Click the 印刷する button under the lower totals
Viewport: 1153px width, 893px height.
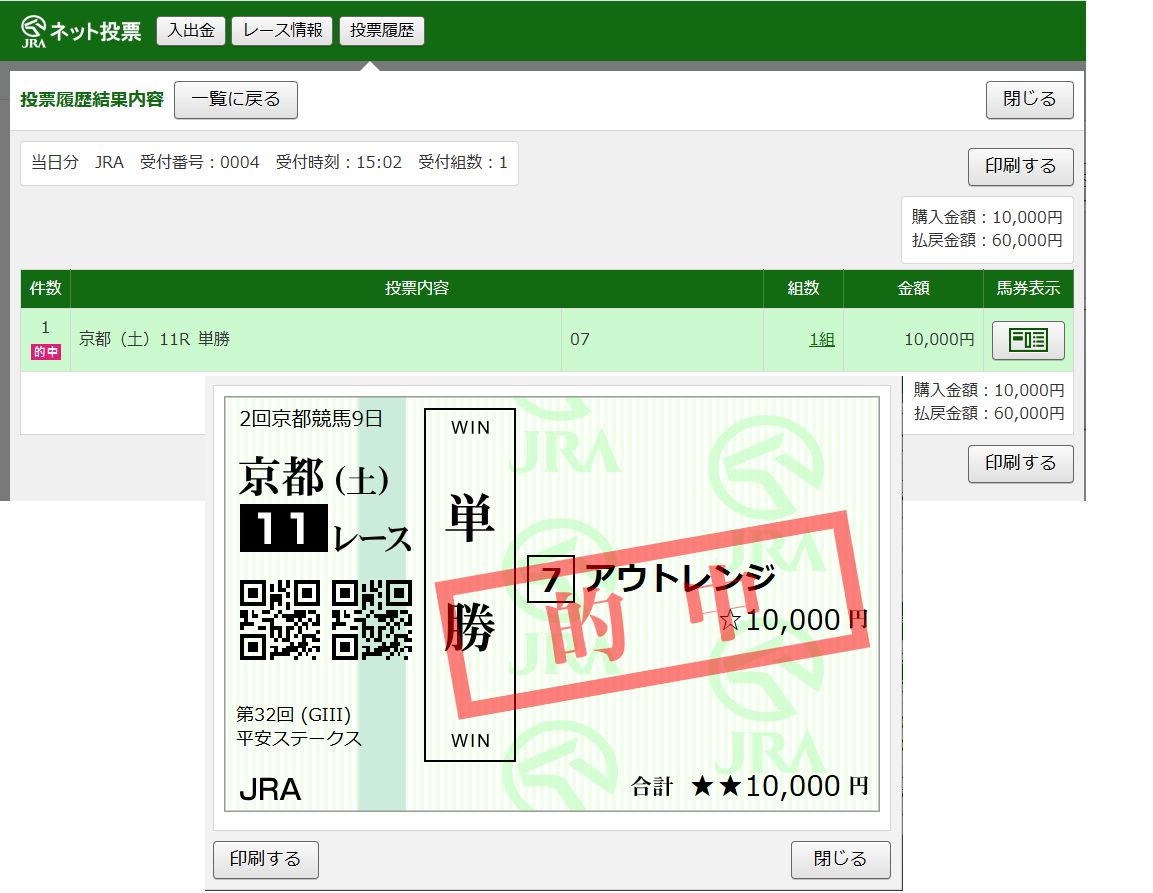1021,463
